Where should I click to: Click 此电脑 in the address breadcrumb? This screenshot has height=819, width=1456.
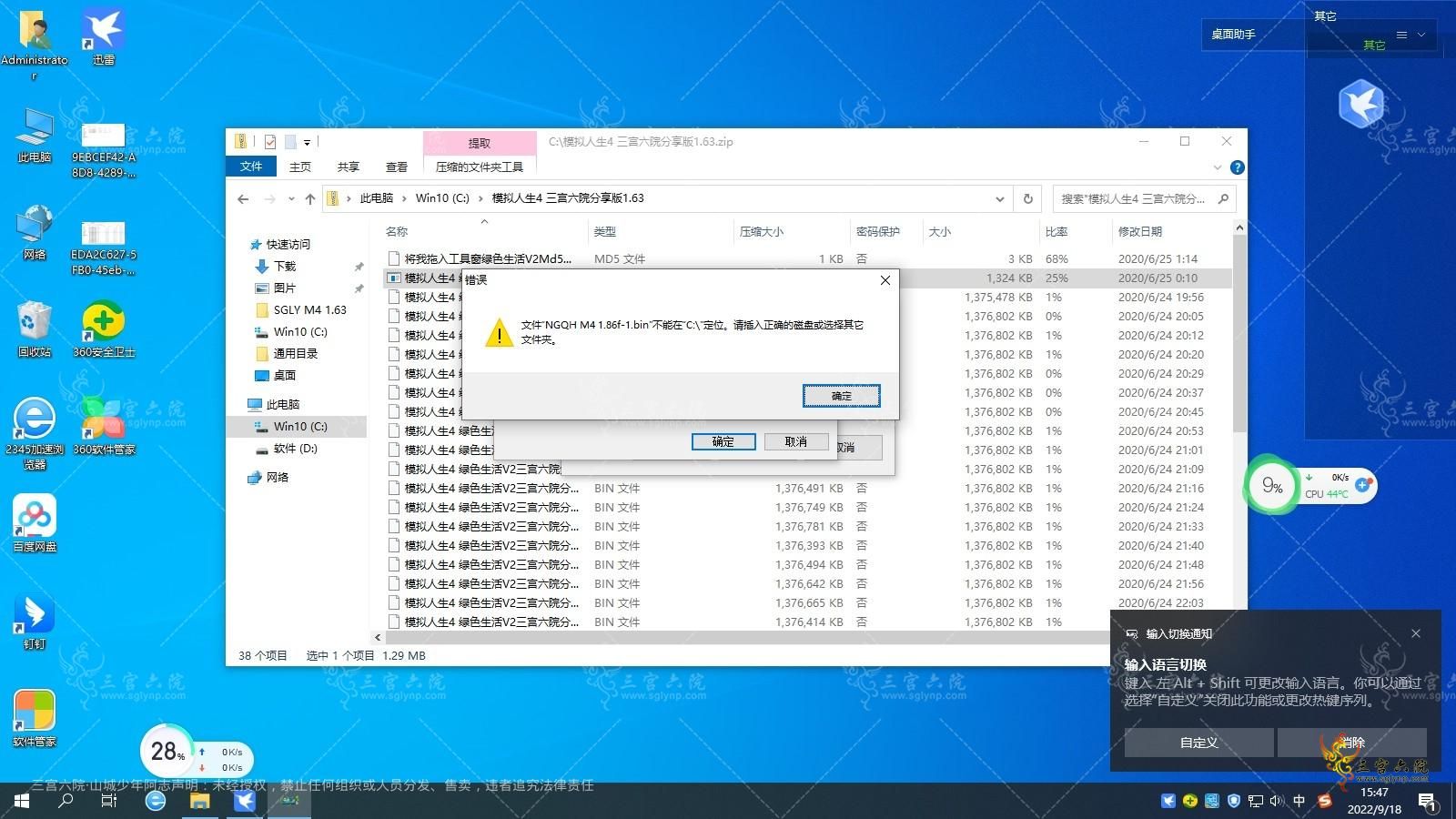[376, 198]
